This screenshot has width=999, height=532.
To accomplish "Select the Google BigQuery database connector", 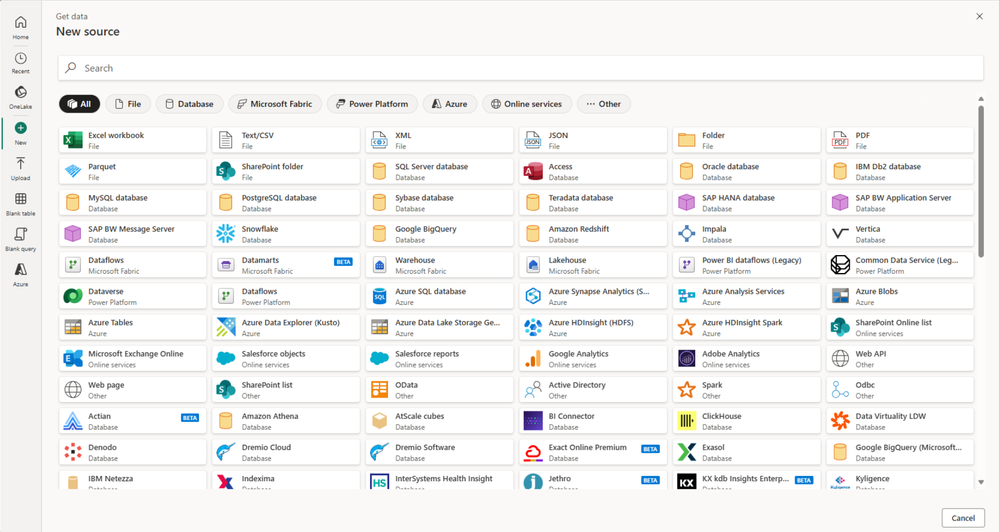I will [440, 234].
